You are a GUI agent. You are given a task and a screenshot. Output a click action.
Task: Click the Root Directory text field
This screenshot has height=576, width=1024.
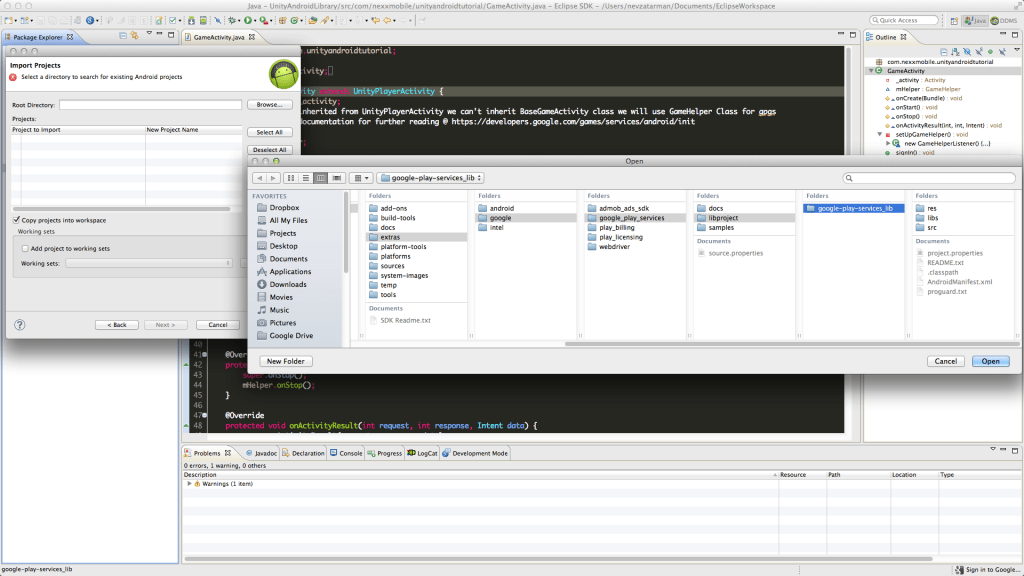(150, 104)
